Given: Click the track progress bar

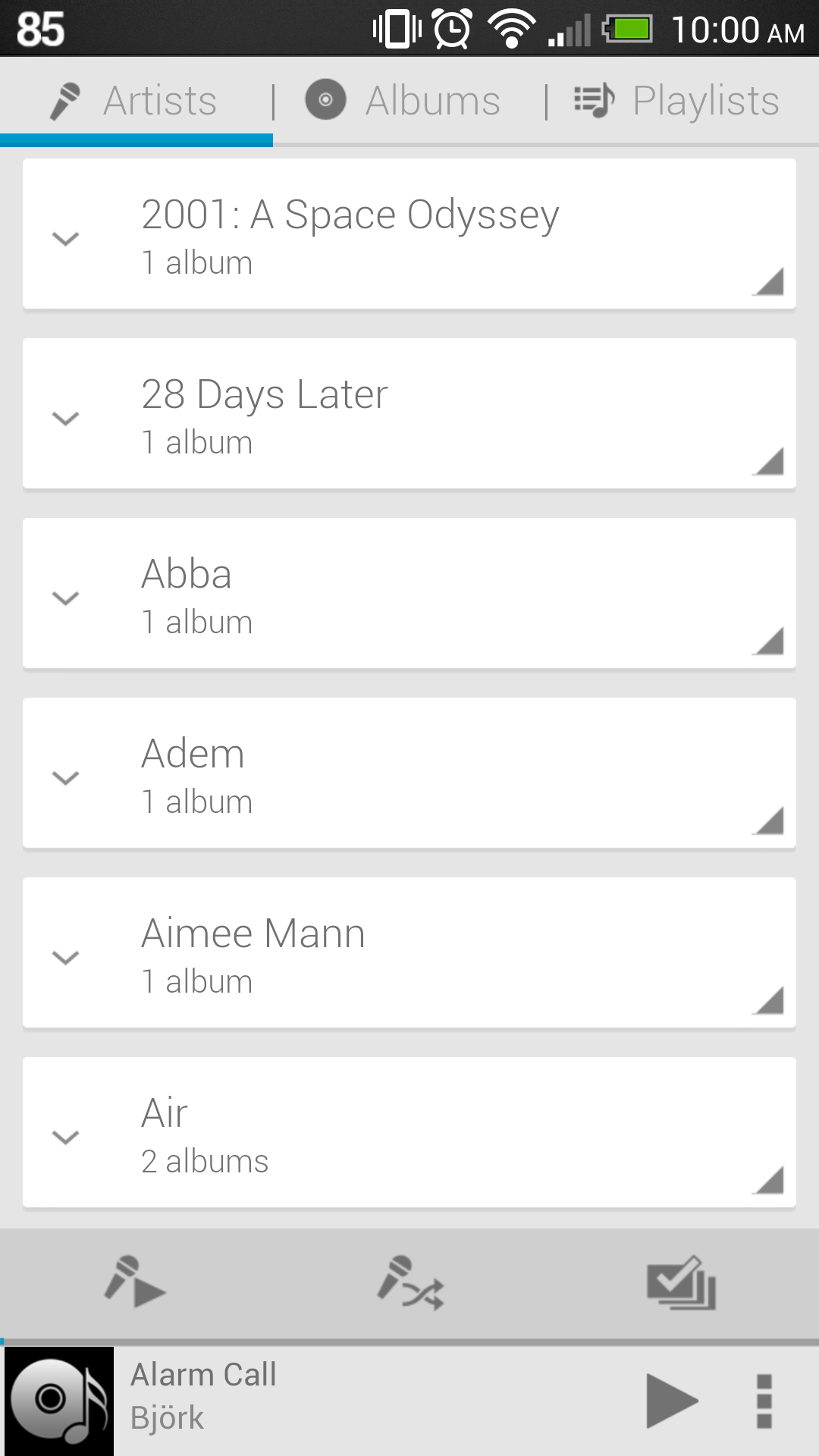Looking at the screenshot, I should click(409, 1341).
